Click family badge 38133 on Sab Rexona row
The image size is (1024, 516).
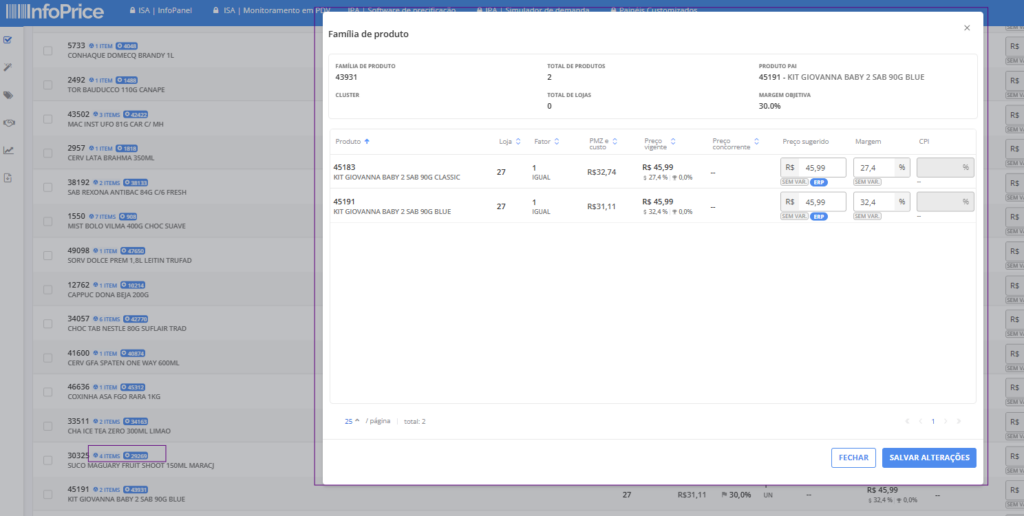pyautogui.click(x=136, y=183)
